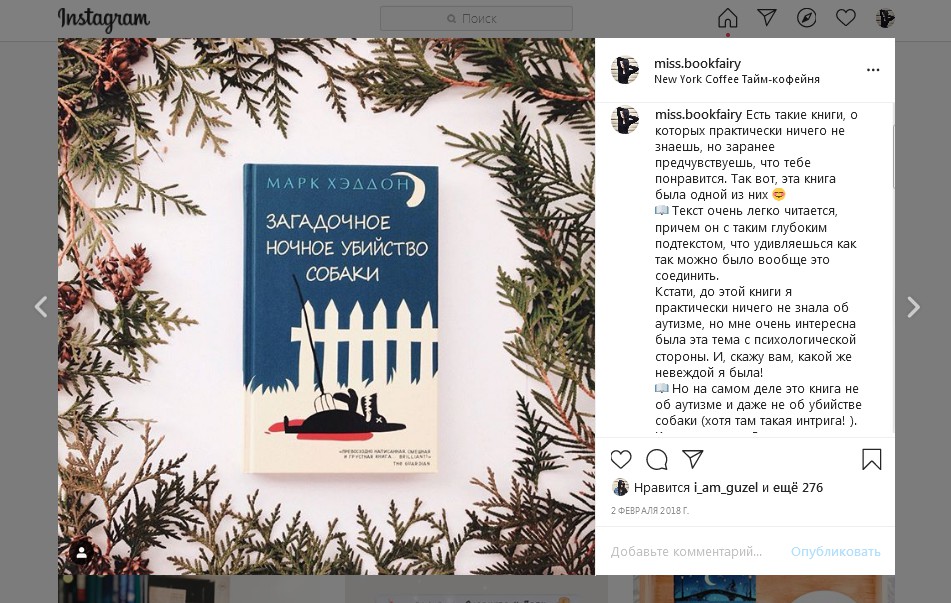Go to Instagram home feed icon
Viewport: 951px width, 603px height.
coord(727,18)
